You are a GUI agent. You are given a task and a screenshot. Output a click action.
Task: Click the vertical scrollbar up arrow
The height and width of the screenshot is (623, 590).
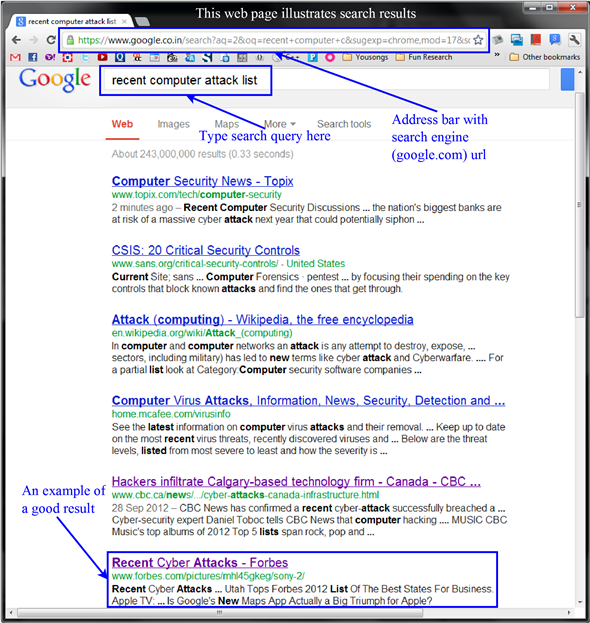pyautogui.click(x=580, y=73)
